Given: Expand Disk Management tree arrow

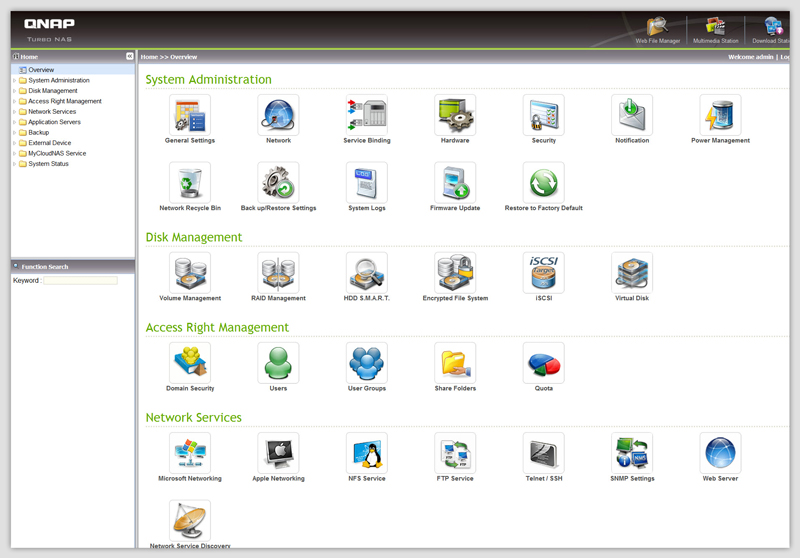Looking at the screenshot, I should 14,91.
